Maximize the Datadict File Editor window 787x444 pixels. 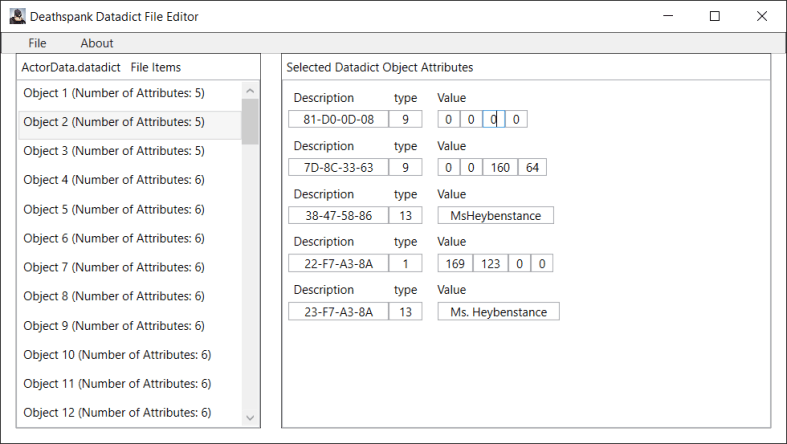coord(715,16)
